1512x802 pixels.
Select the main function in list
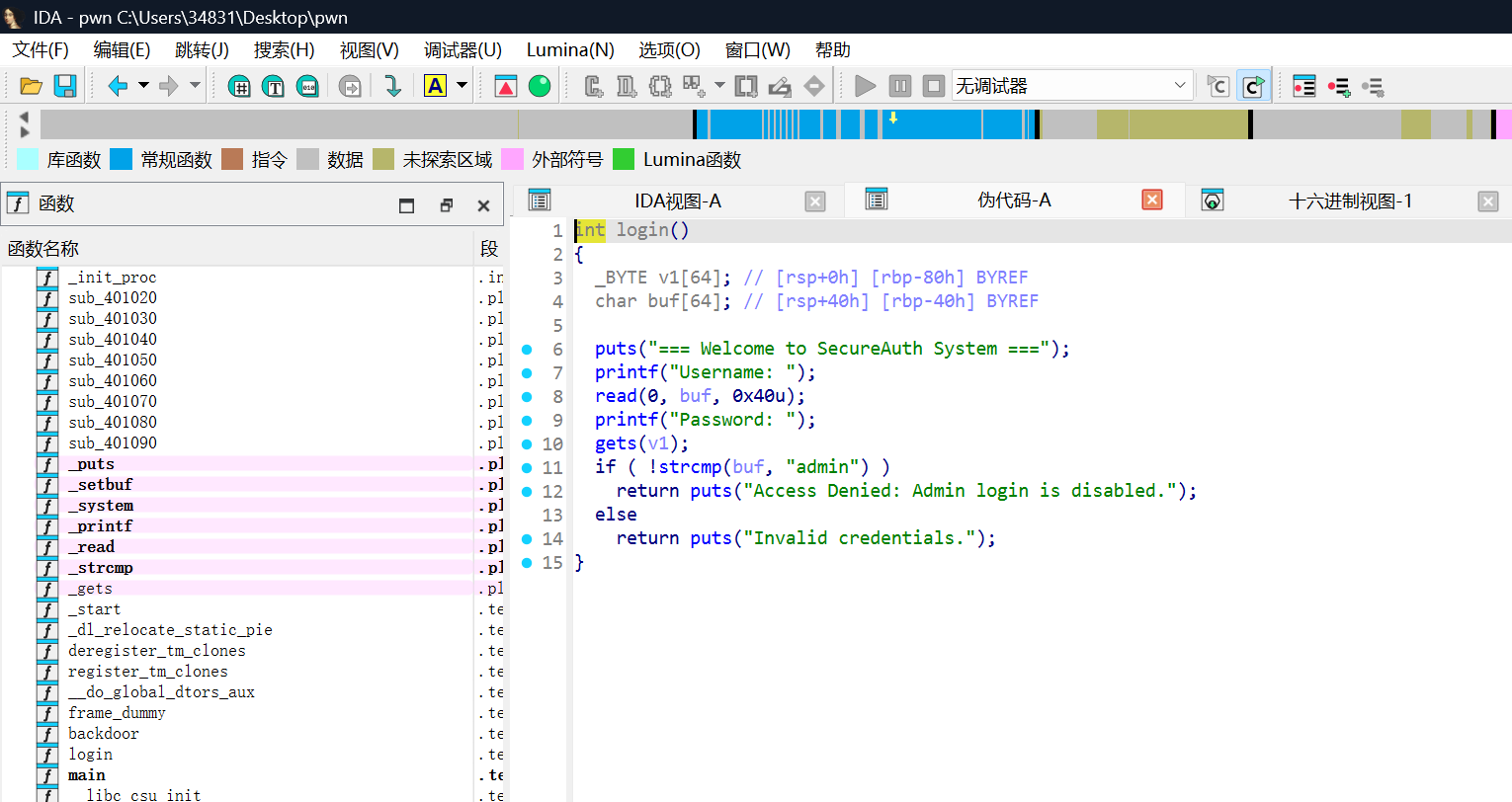tap(87, 775)
